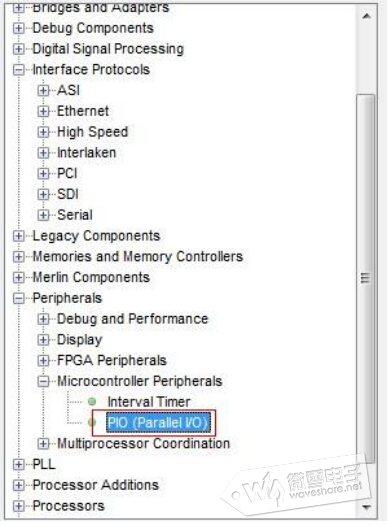Click the green dot beside Interval Timer

[92, 401]
